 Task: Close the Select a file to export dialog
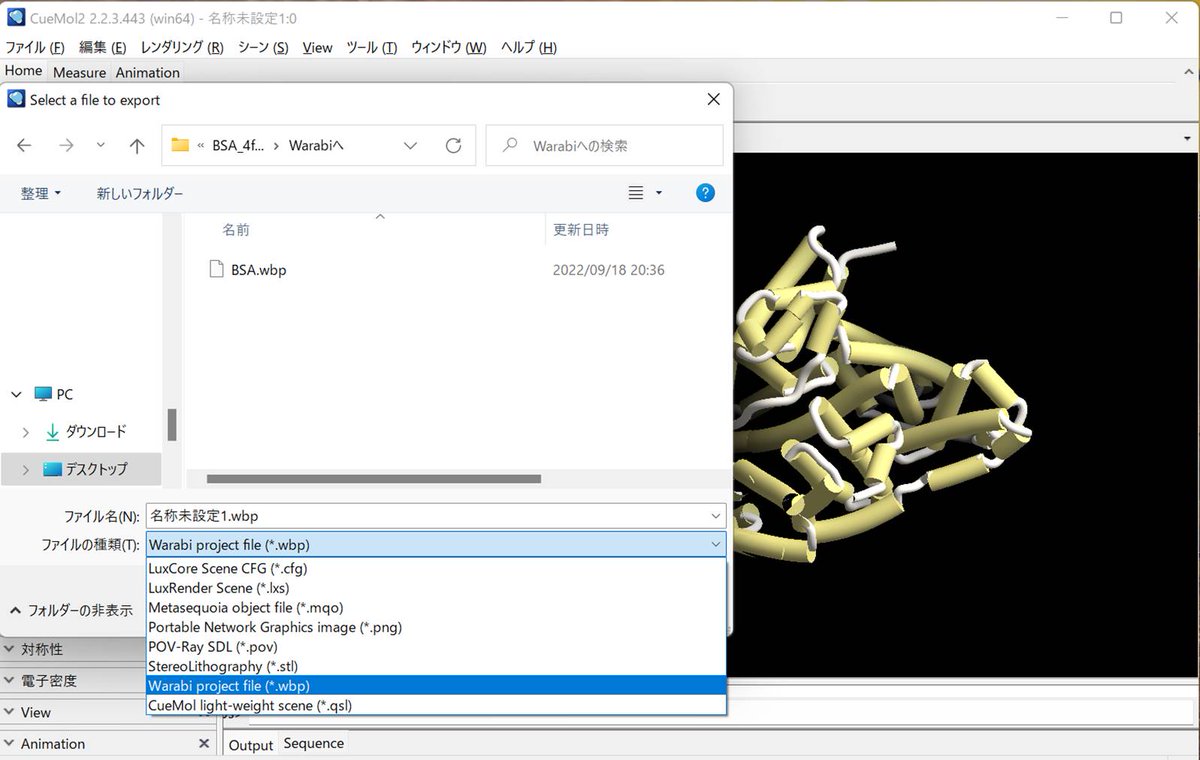(713, 99)
